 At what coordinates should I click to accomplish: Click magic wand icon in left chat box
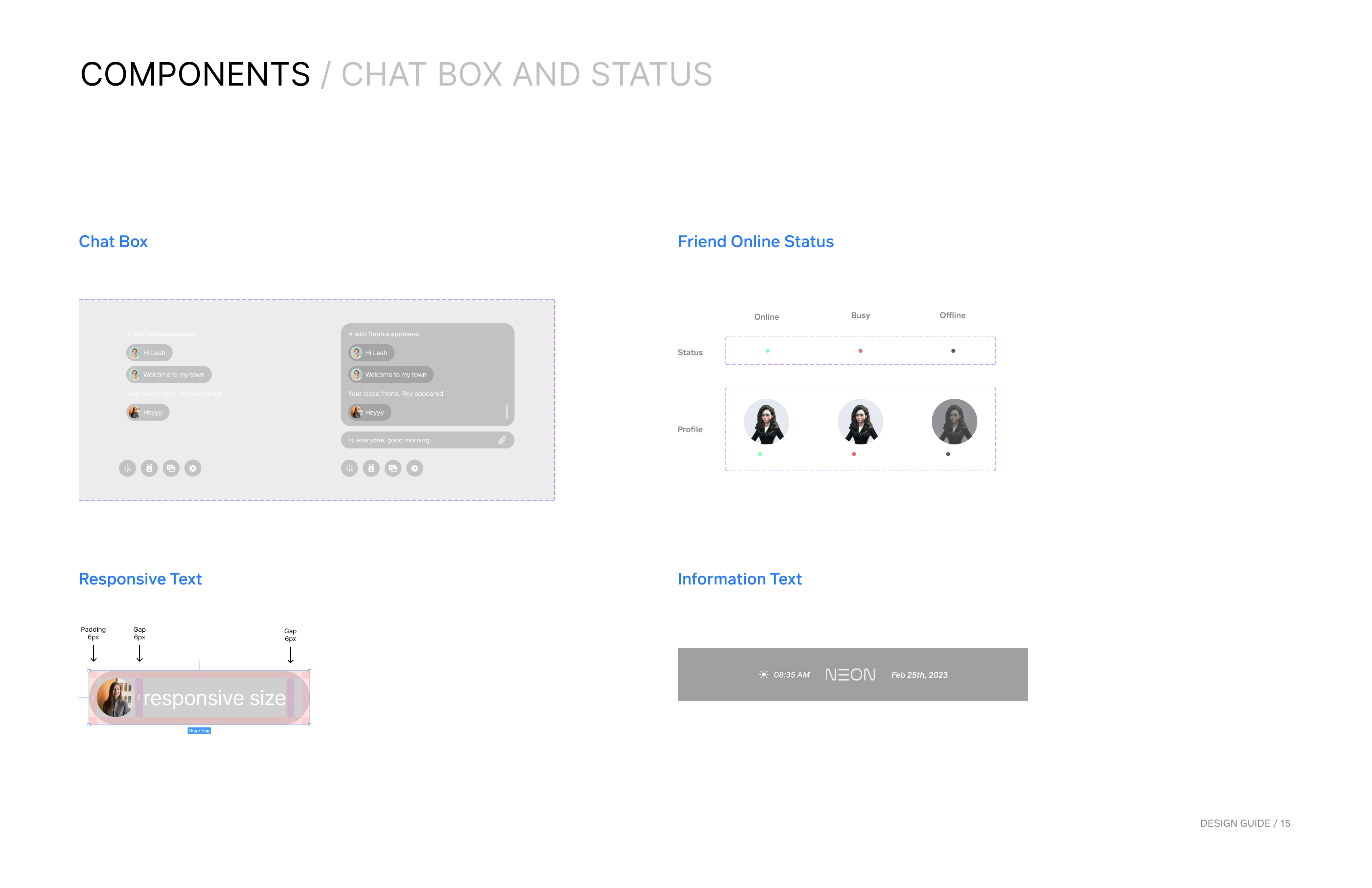click(128, 468)
